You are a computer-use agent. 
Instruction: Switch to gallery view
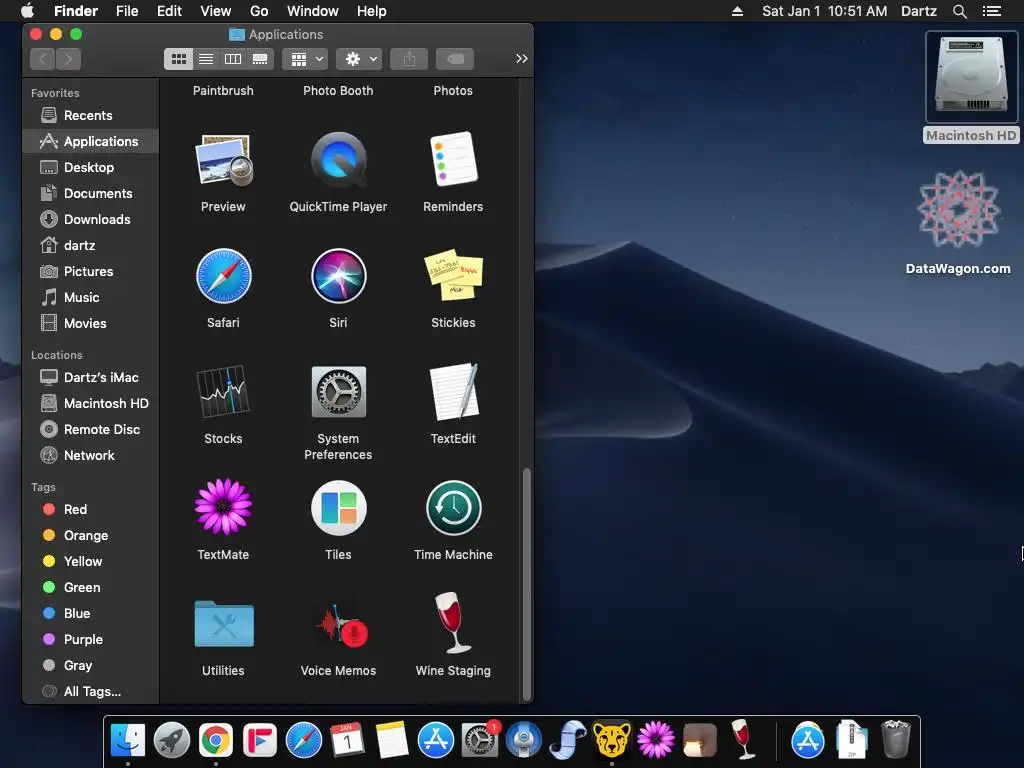[260, 59]
